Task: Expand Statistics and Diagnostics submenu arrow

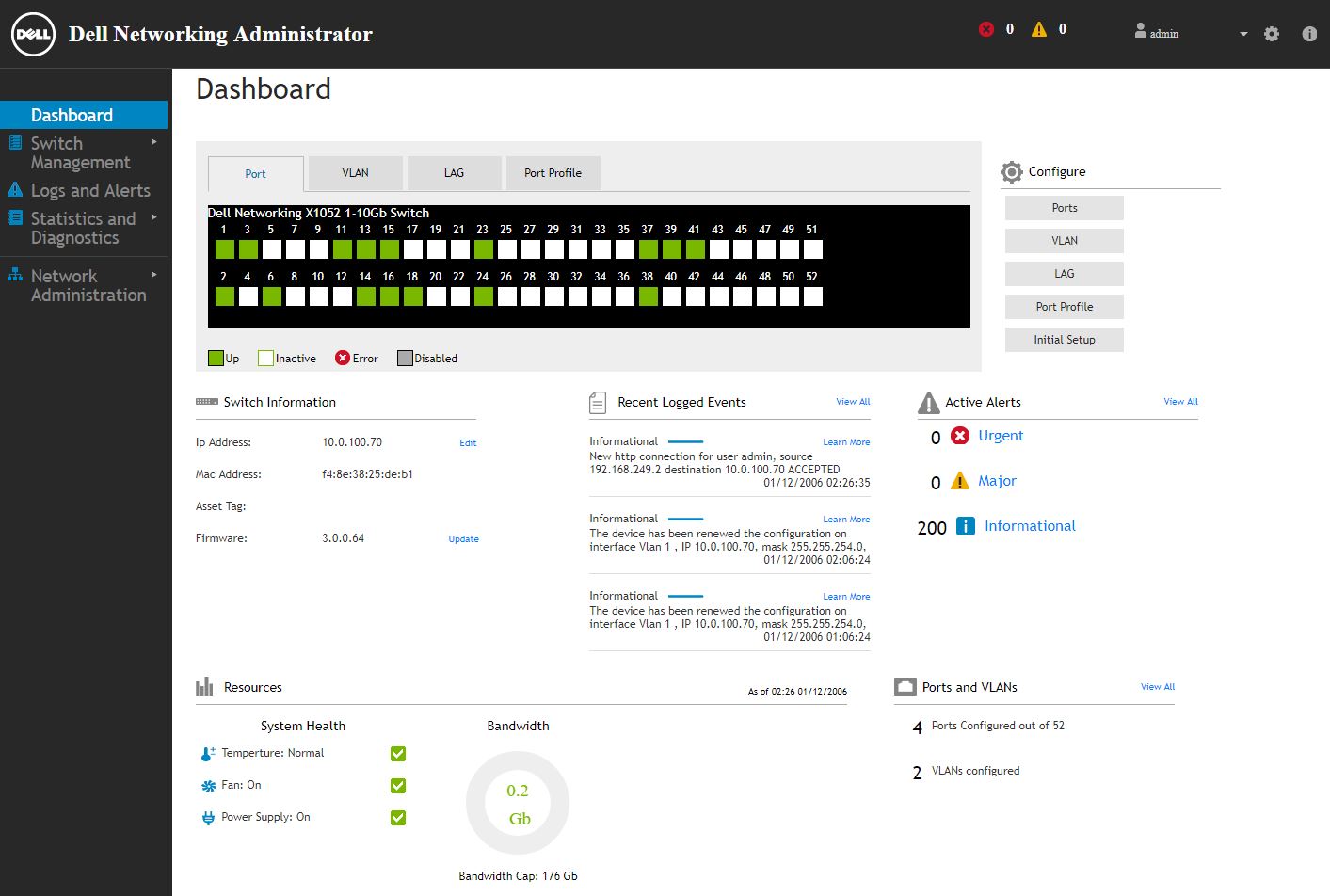Action: pyautogui.click(x=154, y=217)
